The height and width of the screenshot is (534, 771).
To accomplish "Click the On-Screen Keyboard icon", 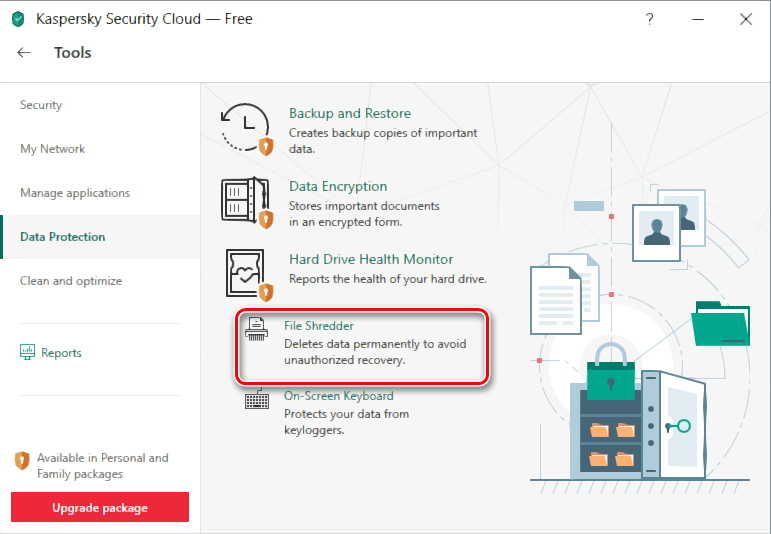I will pos(257,399).
